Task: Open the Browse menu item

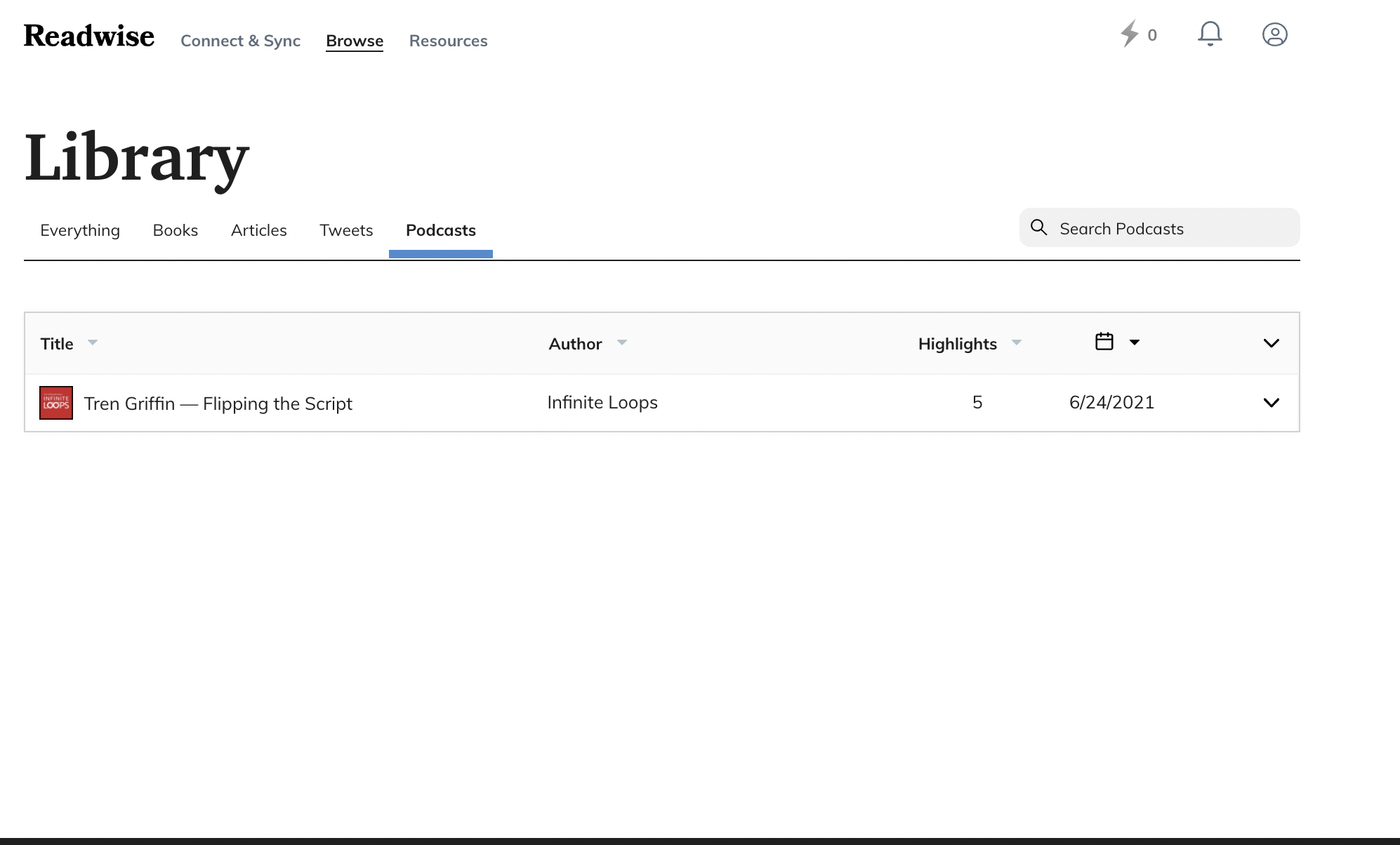Action: tap(355, 41)
